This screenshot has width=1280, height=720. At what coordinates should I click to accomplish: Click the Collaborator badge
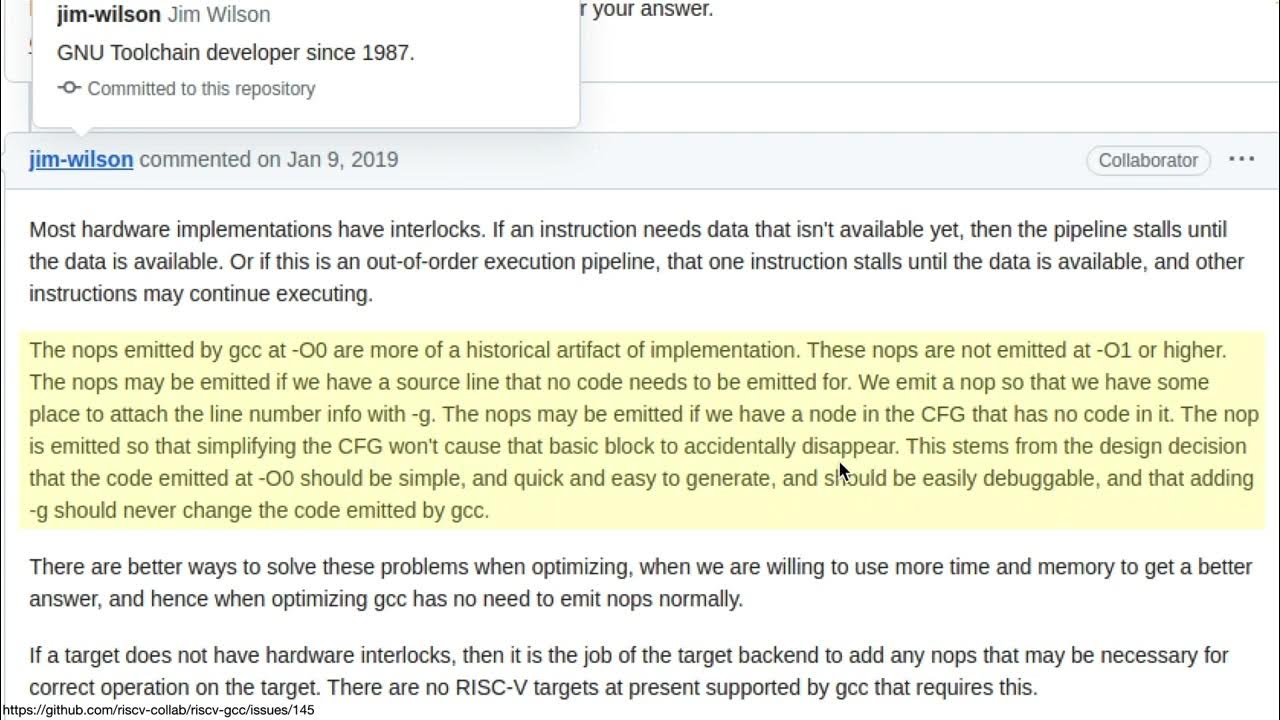point(1147,160)
